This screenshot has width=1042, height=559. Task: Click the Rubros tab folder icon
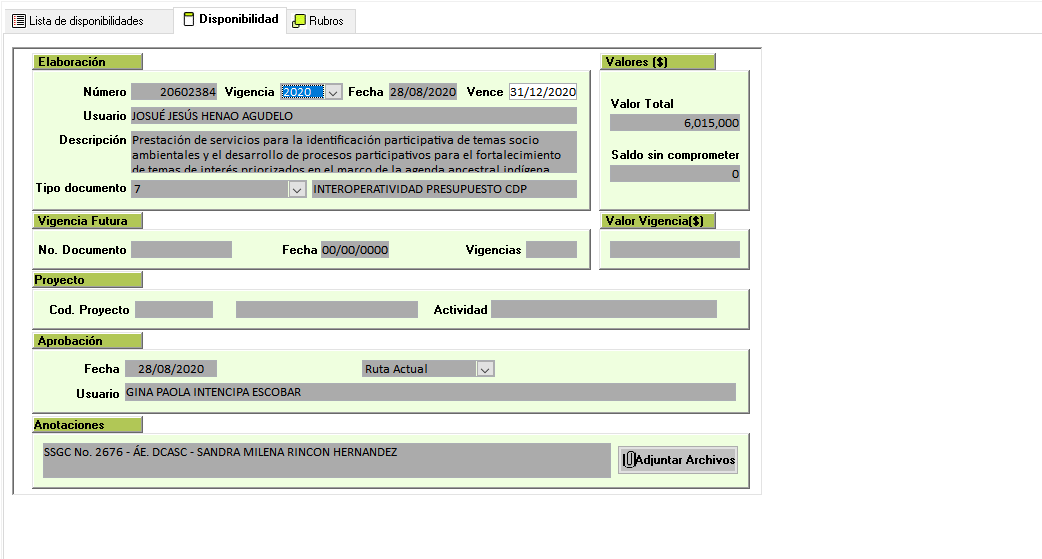pos(299,21)
